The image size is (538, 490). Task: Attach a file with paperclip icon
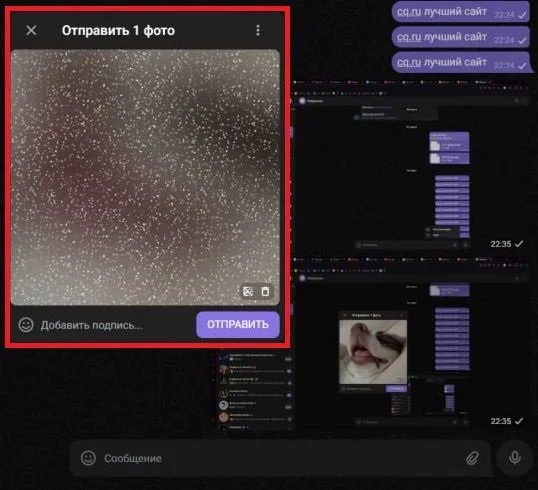tap(472, 458)
